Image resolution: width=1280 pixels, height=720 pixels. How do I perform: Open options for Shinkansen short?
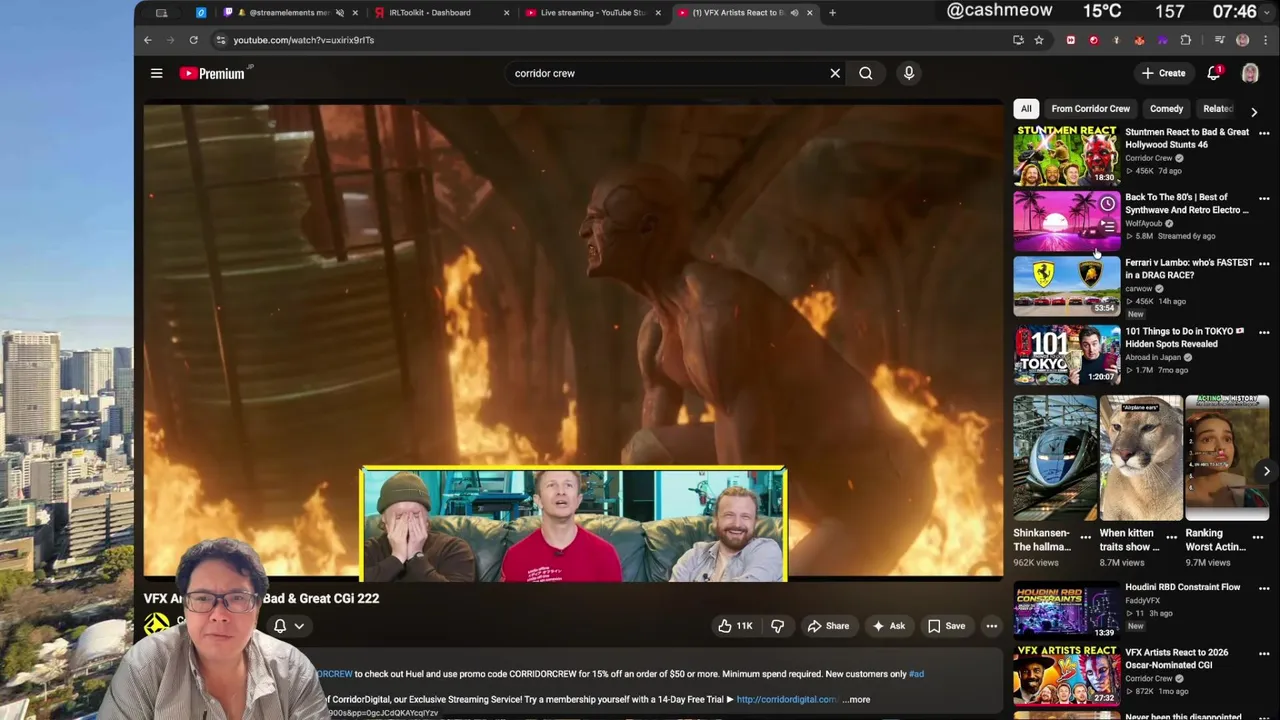click(x=1085, y=537)
